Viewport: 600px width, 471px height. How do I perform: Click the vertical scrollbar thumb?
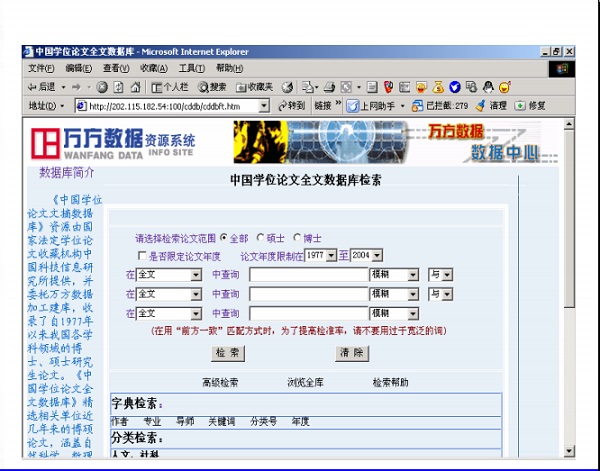pyautogui.click(x=569, y=218)
